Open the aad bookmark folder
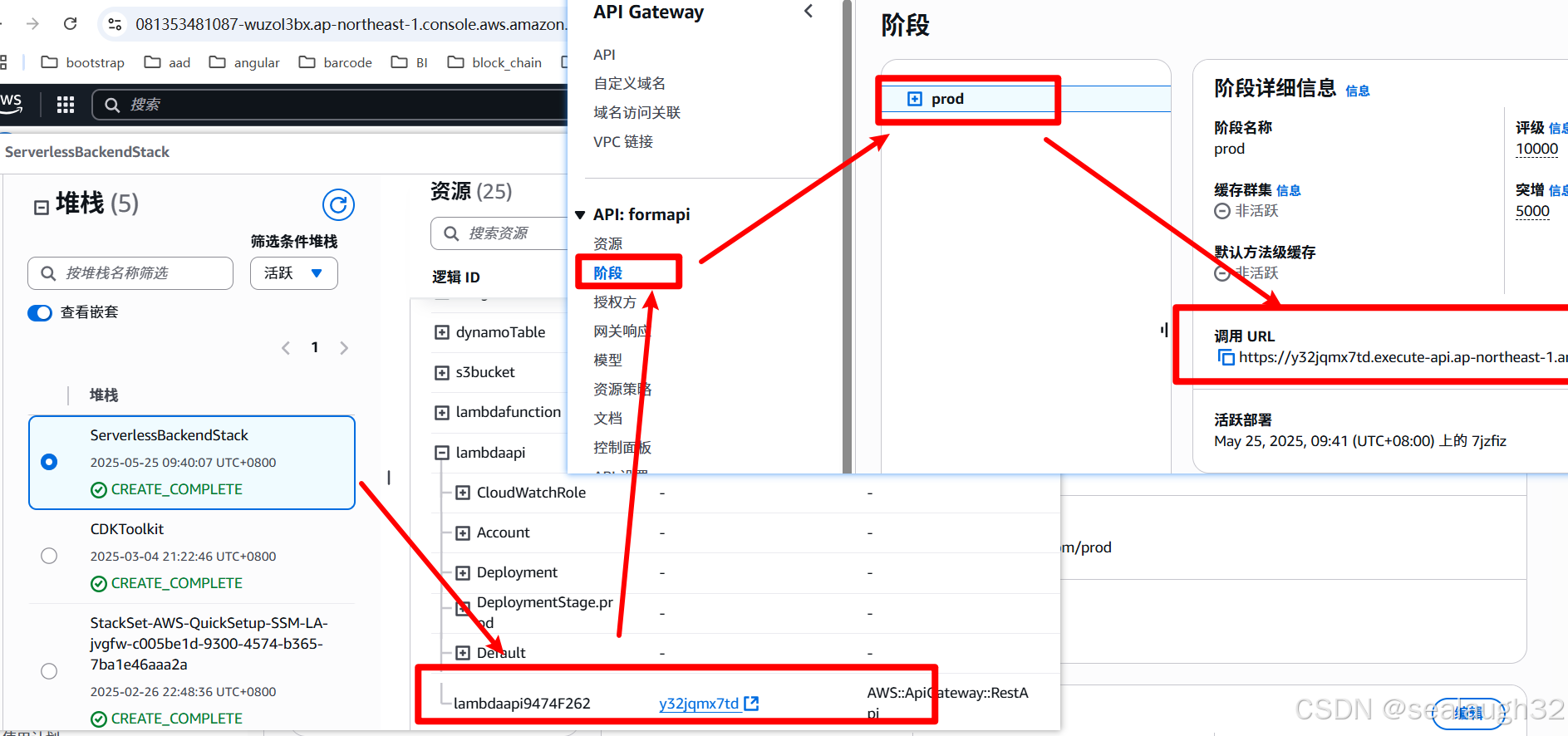Viewport: 1568px width, 736px height. 167,62
